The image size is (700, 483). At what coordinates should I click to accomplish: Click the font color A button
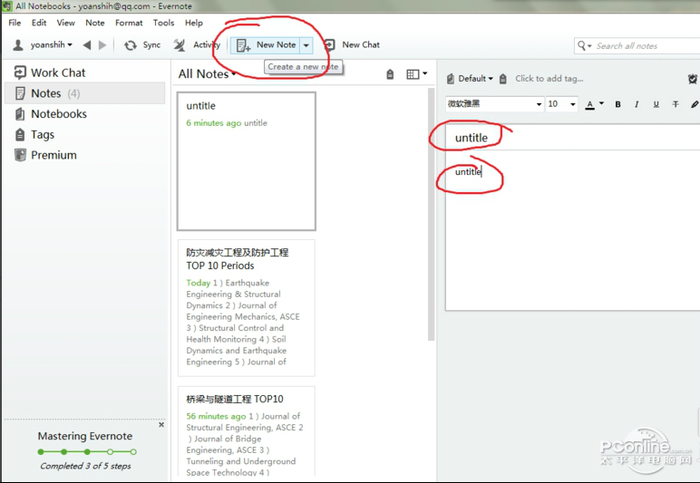(x=590, y=104)
